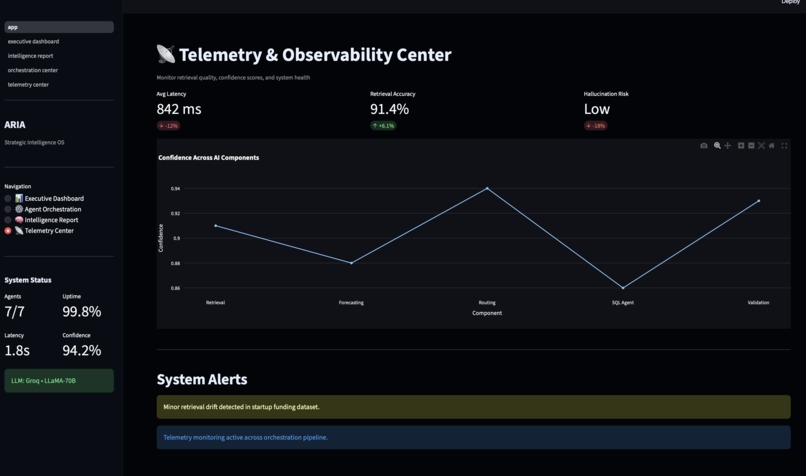Click the Executive Dashboard bar-chart icon
This screenshot has width=806, height=476.
click(x=19, y=198)
